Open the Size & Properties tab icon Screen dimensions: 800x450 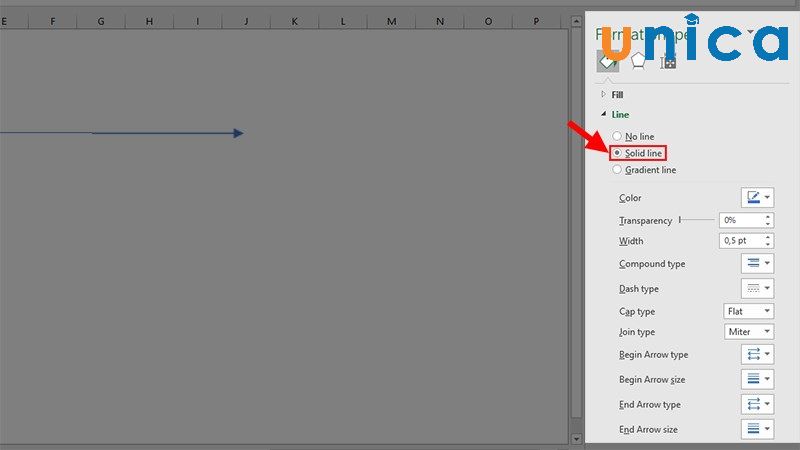(668, 62)
